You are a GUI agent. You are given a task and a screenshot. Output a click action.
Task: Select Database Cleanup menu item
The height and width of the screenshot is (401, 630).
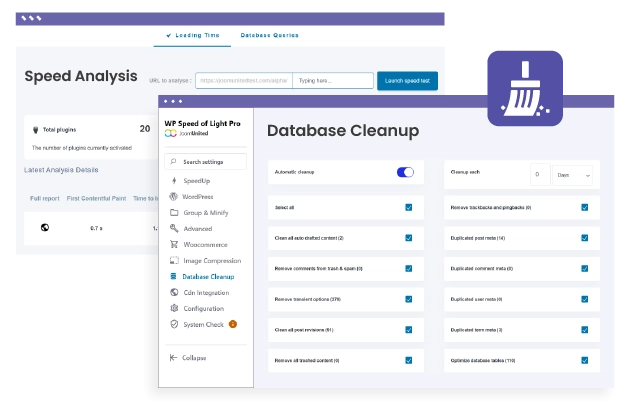coord(206,276)
